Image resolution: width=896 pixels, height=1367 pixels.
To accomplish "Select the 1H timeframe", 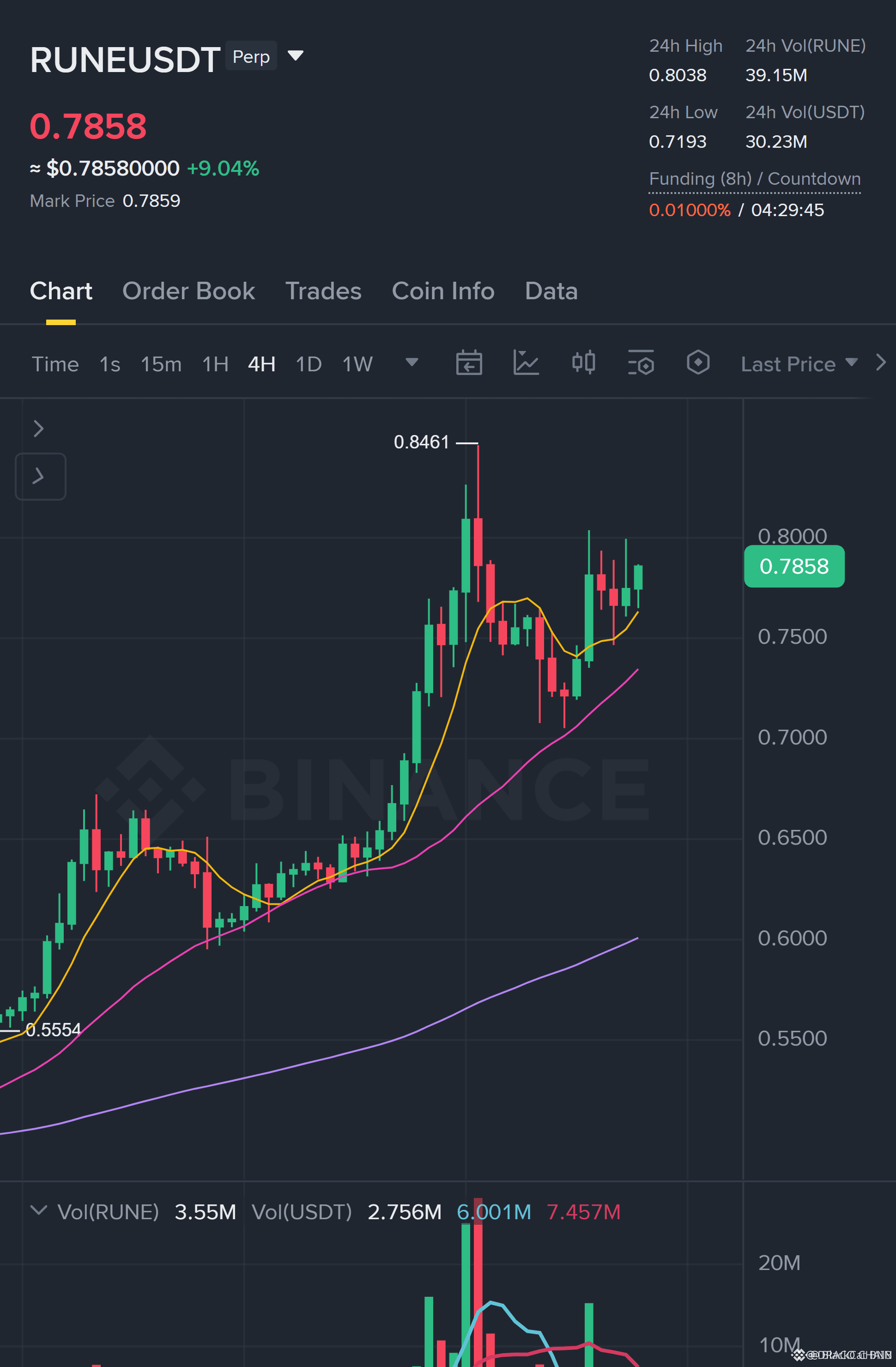I will click(x=215, y=364).
